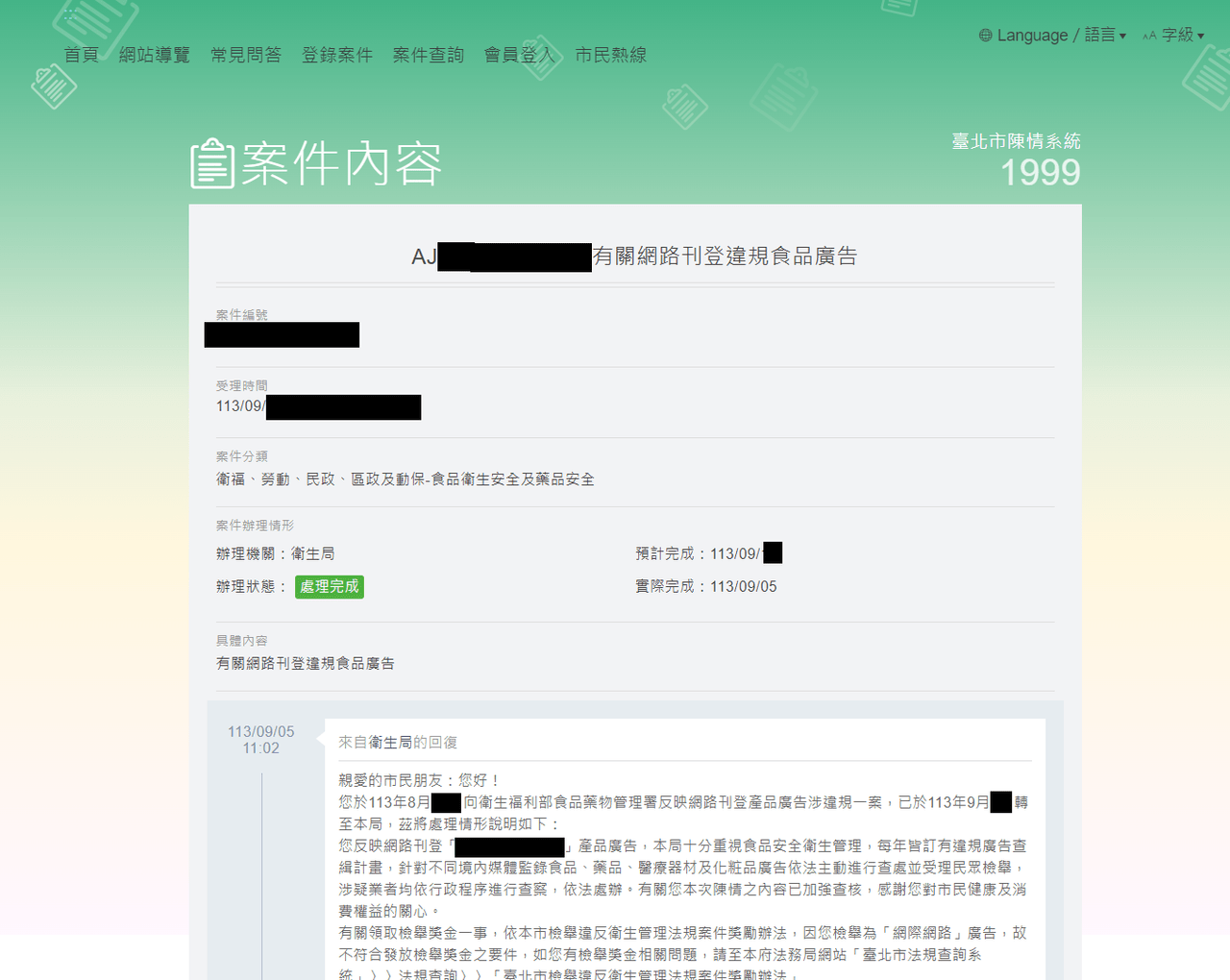1230x980 pixels.
Task: Click the AA font size icon near 字級
Action: click(x=1147, y=36)
